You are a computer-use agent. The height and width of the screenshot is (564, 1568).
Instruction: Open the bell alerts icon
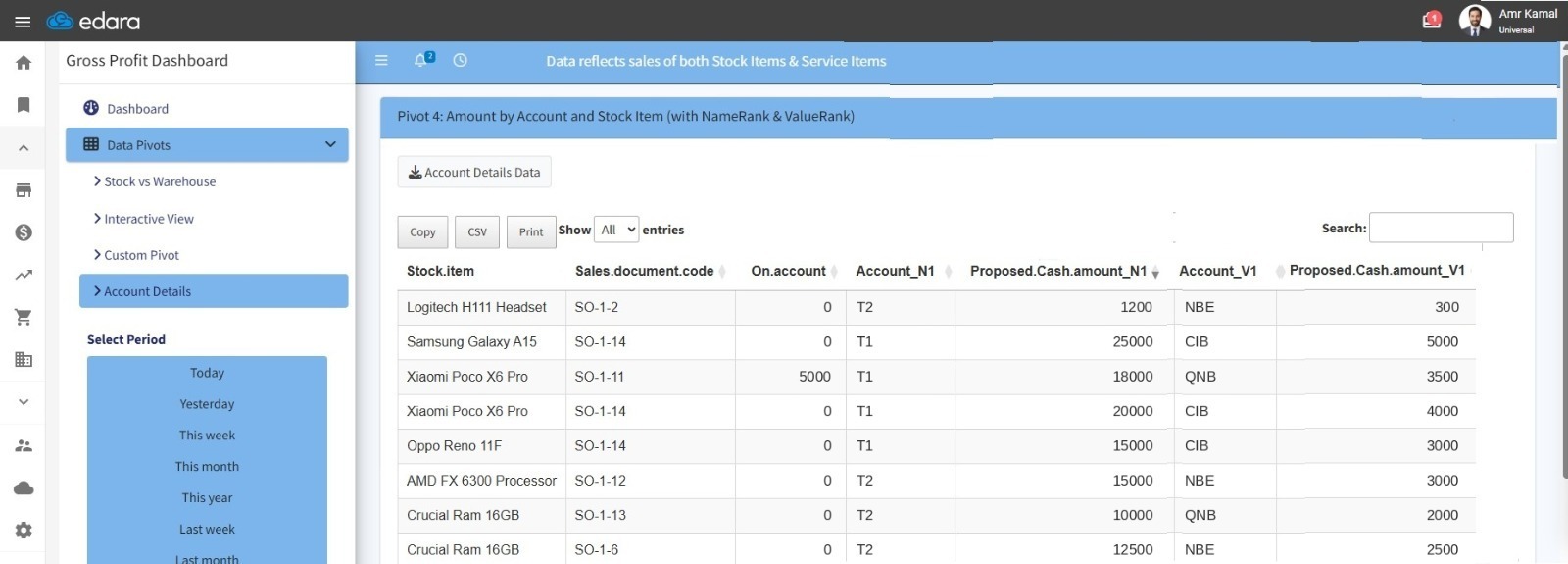tap(422, 60)
